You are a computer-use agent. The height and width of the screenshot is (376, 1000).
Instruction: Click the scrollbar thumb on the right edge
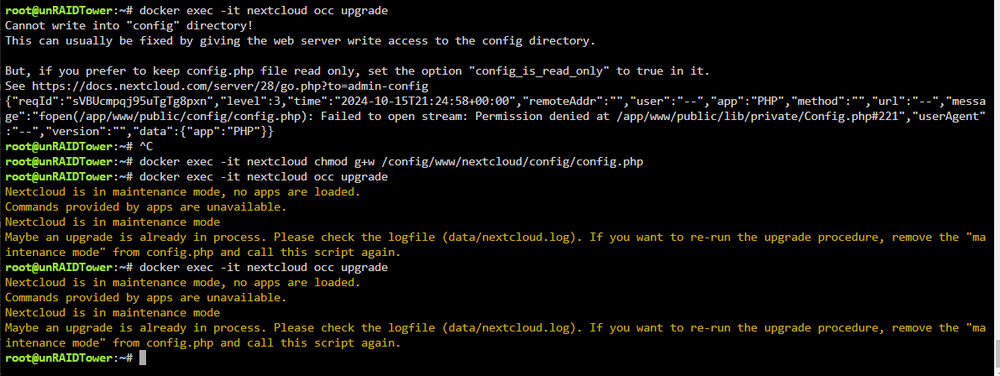pos(996,349)
